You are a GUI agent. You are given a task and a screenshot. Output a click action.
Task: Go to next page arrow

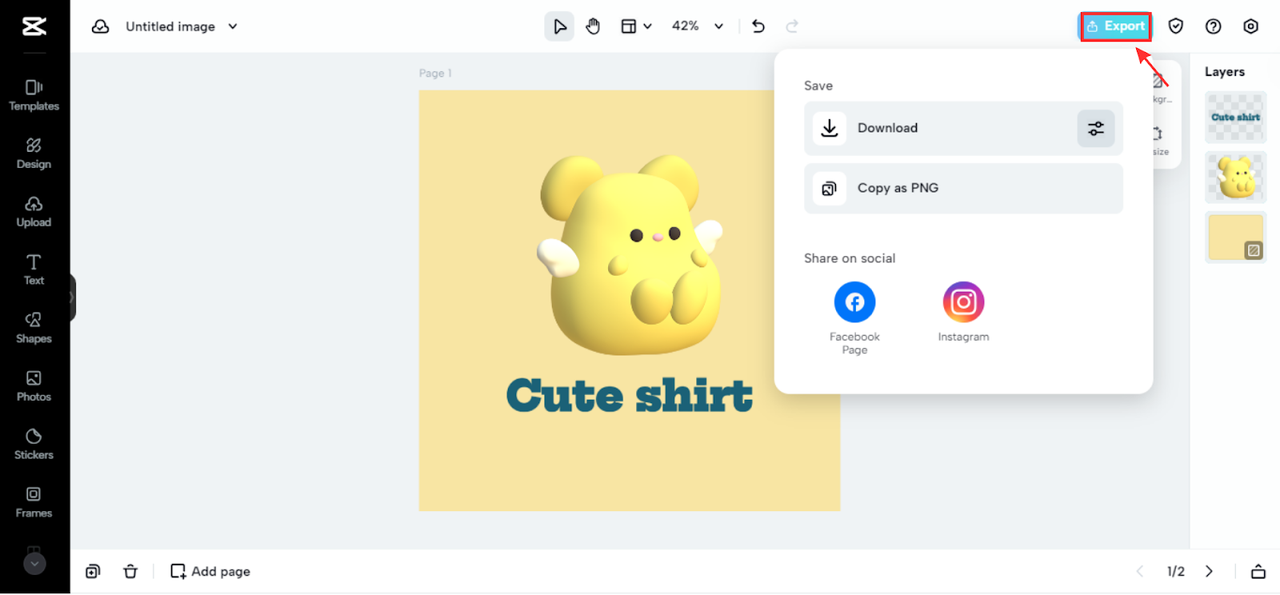[x=1209, y=571]
